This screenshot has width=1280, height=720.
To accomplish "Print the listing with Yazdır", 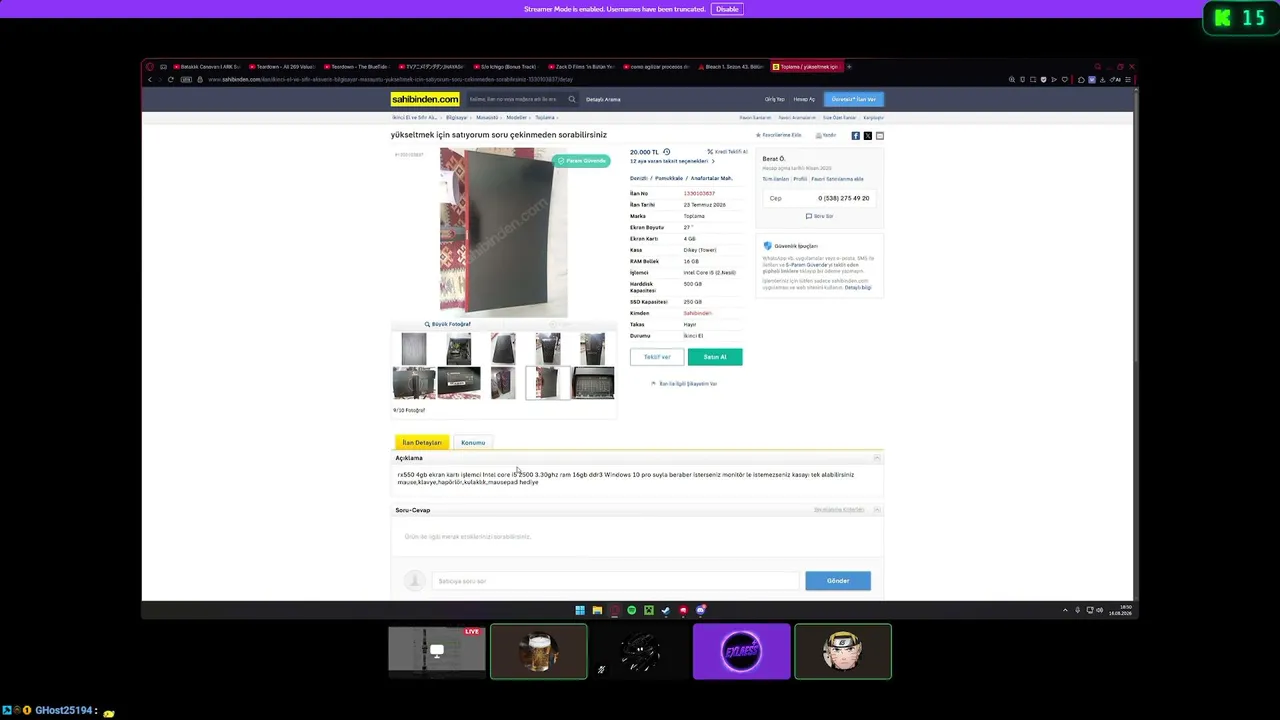I will tap(826, 135).
